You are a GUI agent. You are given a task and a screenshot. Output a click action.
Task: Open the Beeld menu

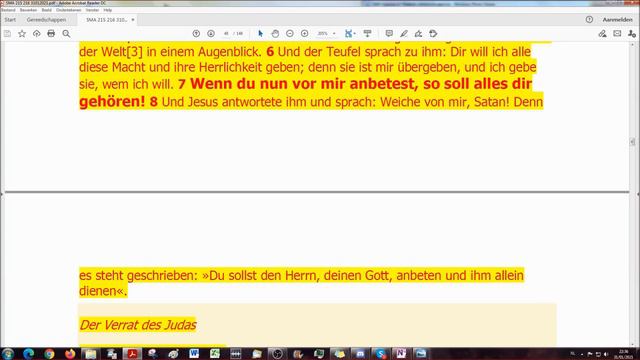pos(47,10)
